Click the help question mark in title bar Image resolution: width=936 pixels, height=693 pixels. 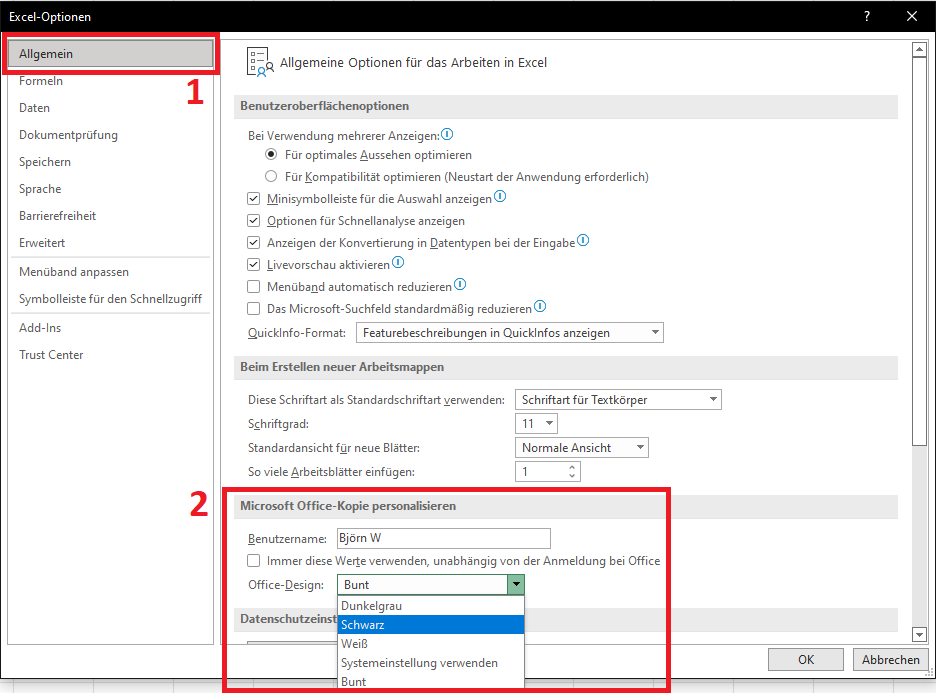click(867, 16)
